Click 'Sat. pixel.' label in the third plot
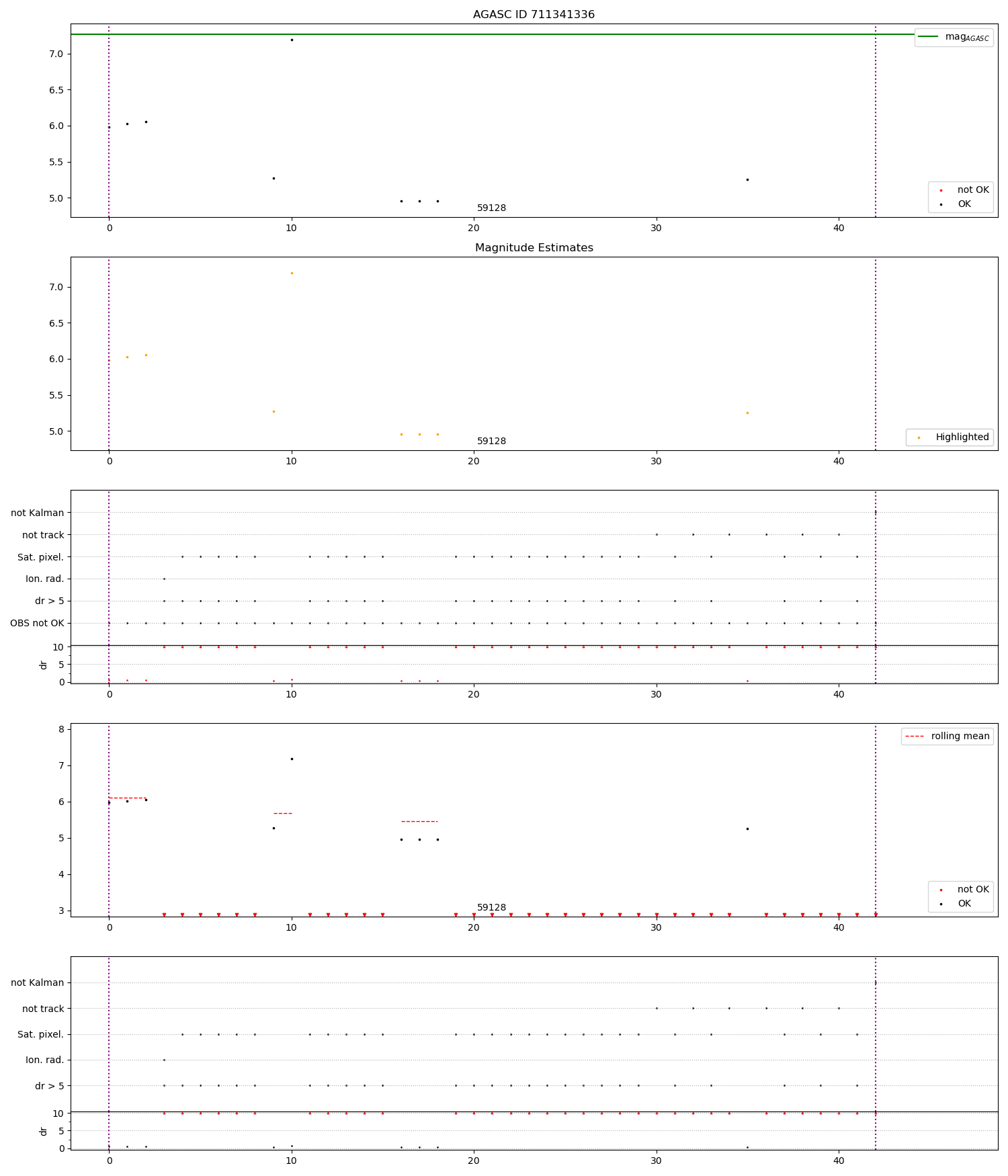Viewport: 1008px width, 1176px height. pyautogui.click(x=41, y=557)
